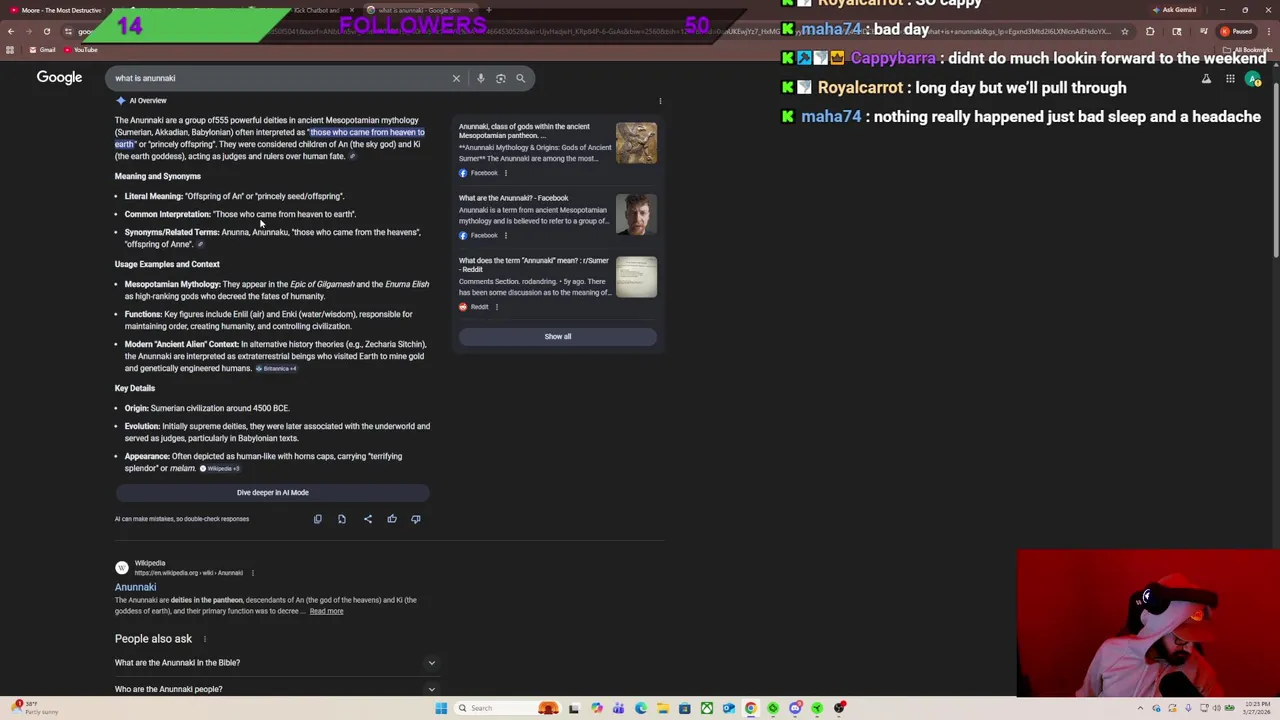Open Wikipedia result three-dot menu

click(252, 573)
